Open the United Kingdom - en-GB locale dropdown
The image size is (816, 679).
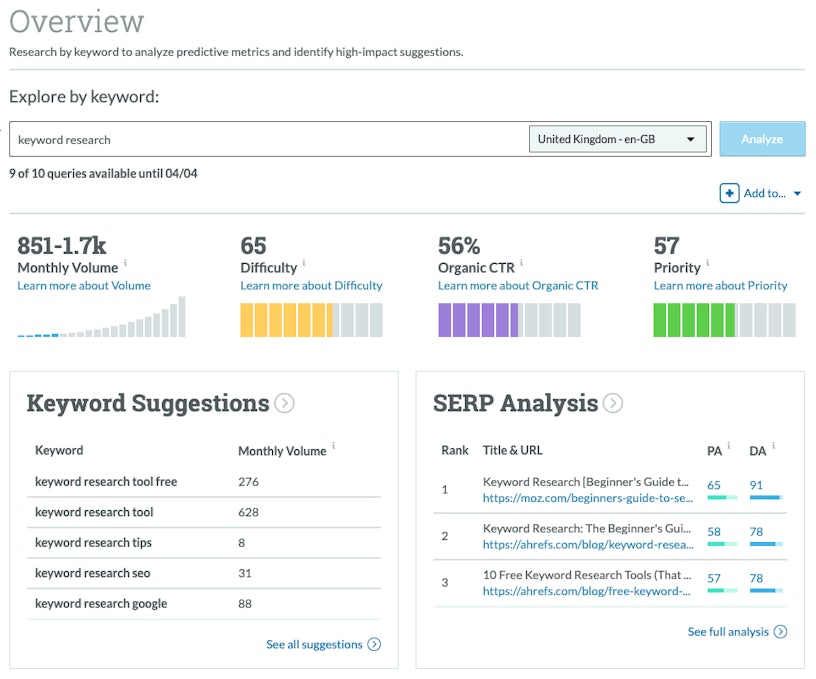pos(617,139)
